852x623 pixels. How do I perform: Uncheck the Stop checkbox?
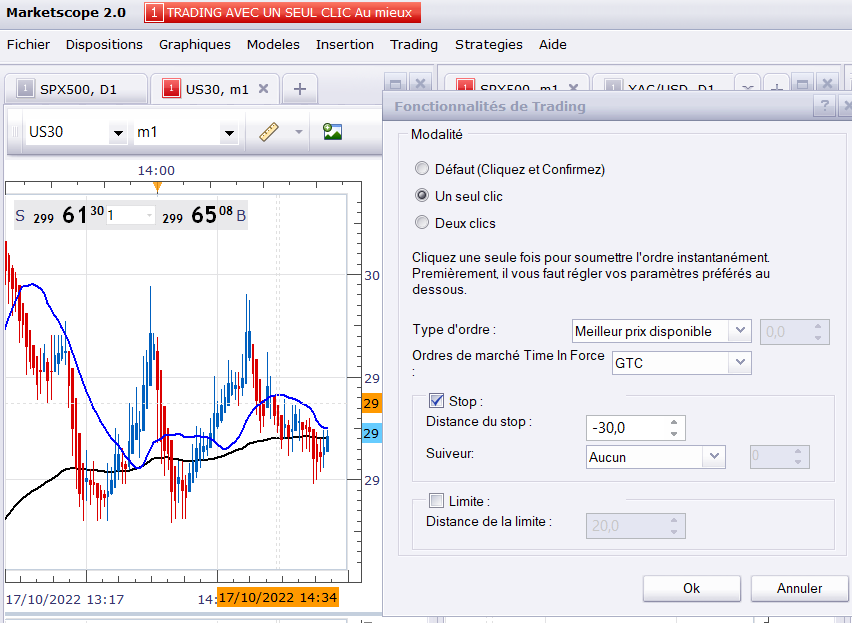pyautogui.click(x=436, y=401)
